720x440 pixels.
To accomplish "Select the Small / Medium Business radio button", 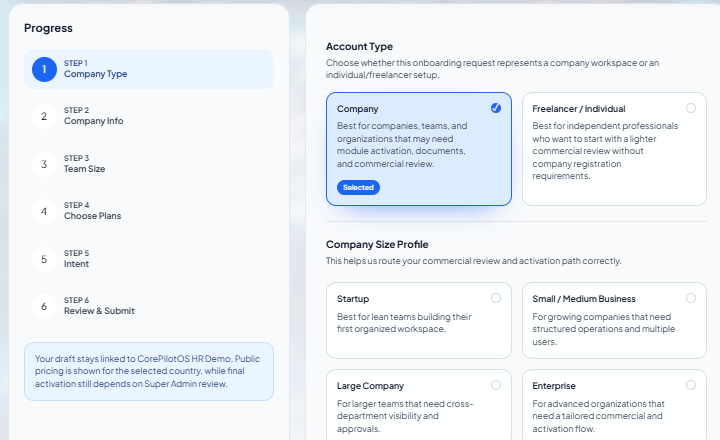I will pyautogui.click(x=691, y=298).
